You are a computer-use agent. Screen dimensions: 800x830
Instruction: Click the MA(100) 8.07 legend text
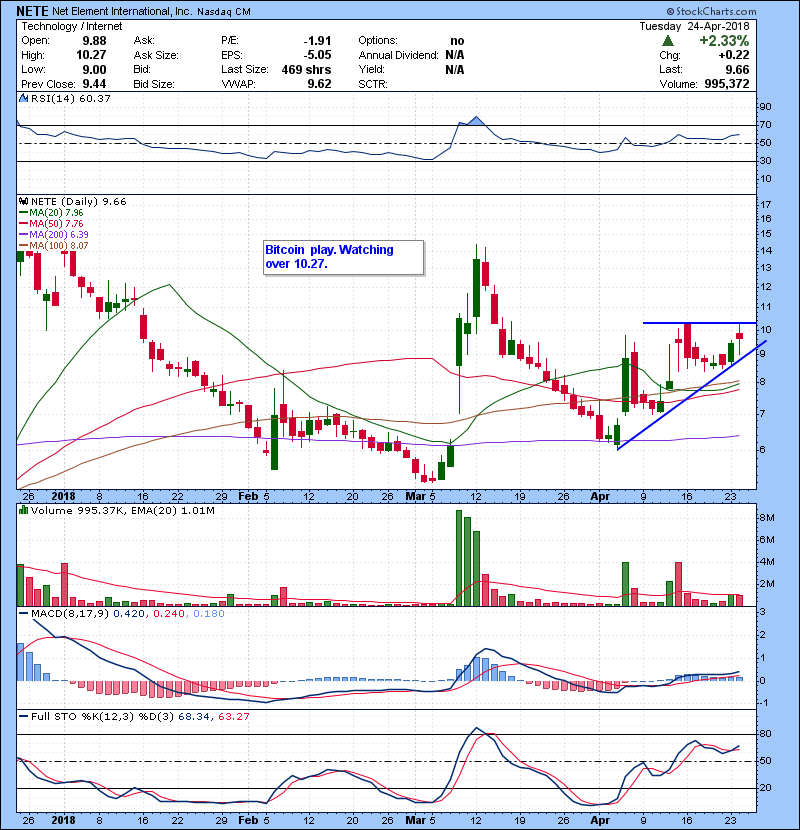coord(59,246)
